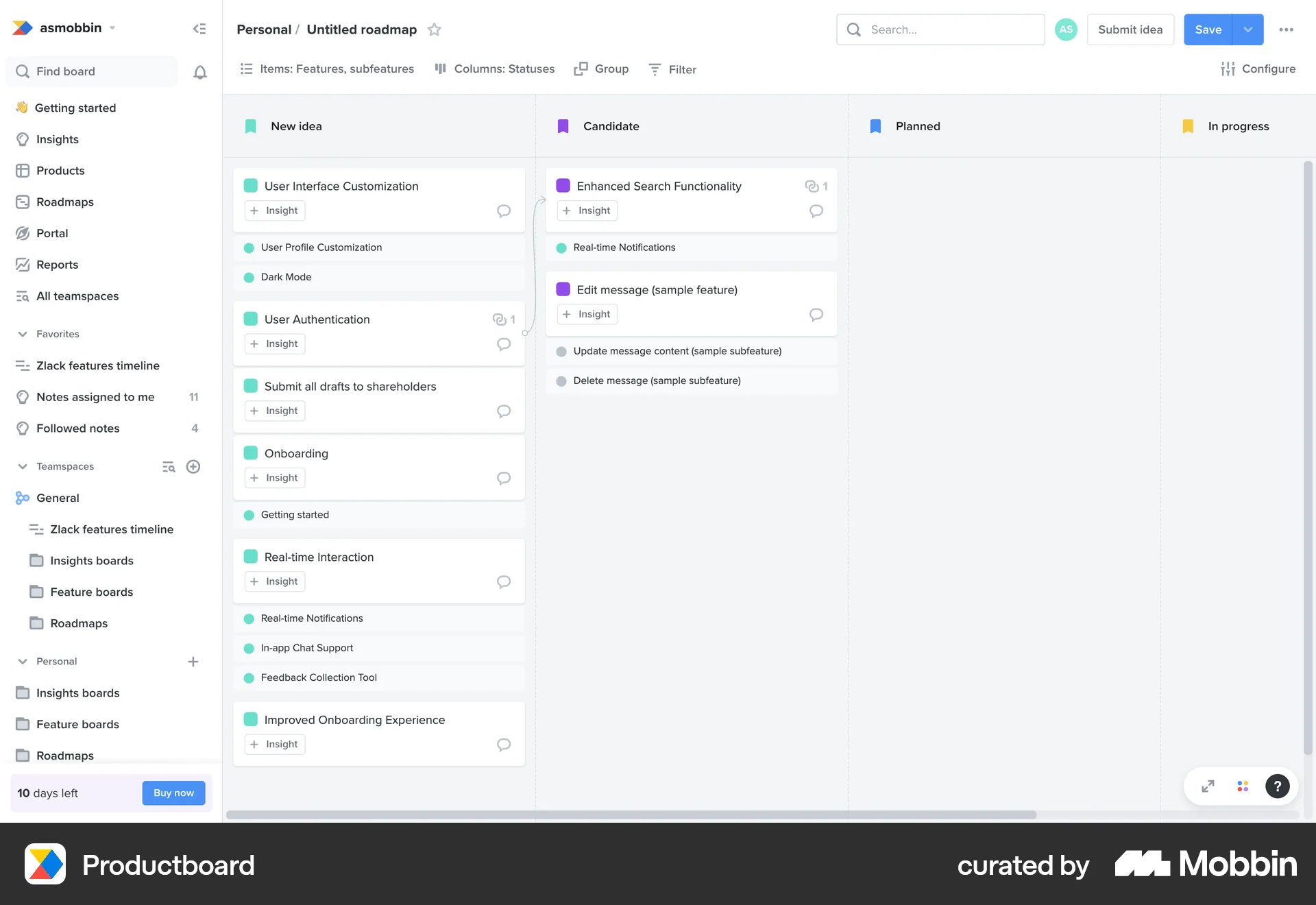This screenshot has height=905, width=1316.
Task: Expand board to fullscreen view
Action: point(1207,786)
